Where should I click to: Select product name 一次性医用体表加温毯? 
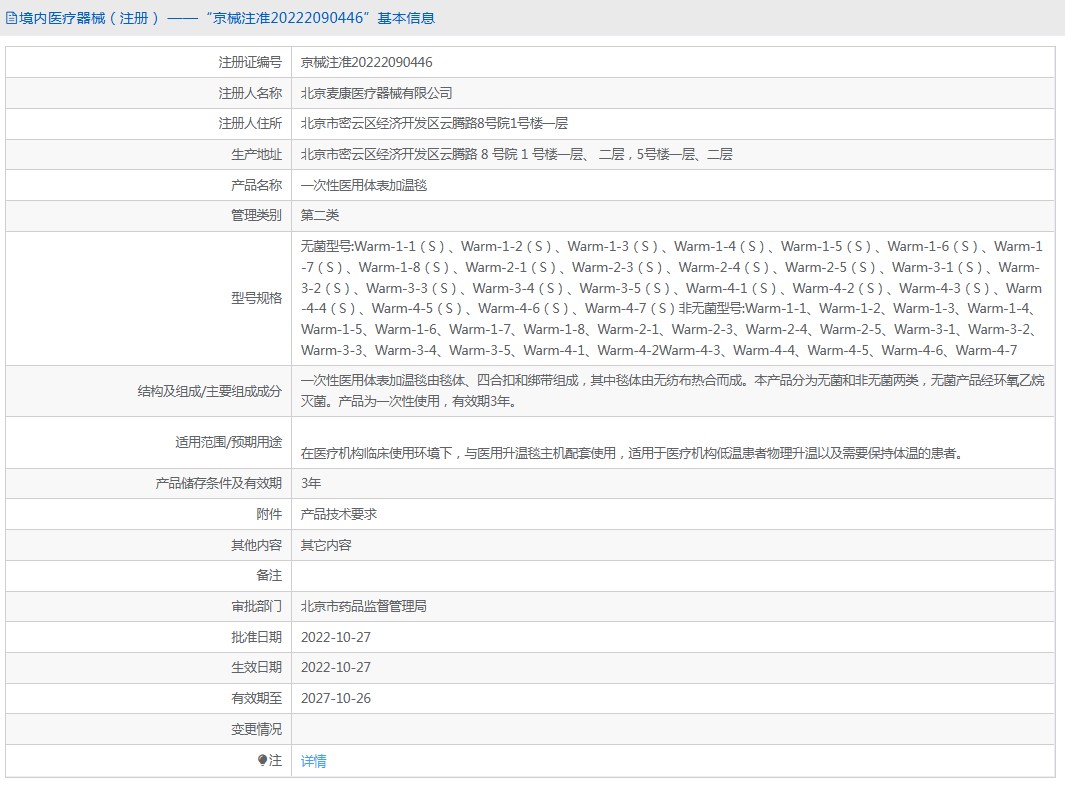point(364,185)
